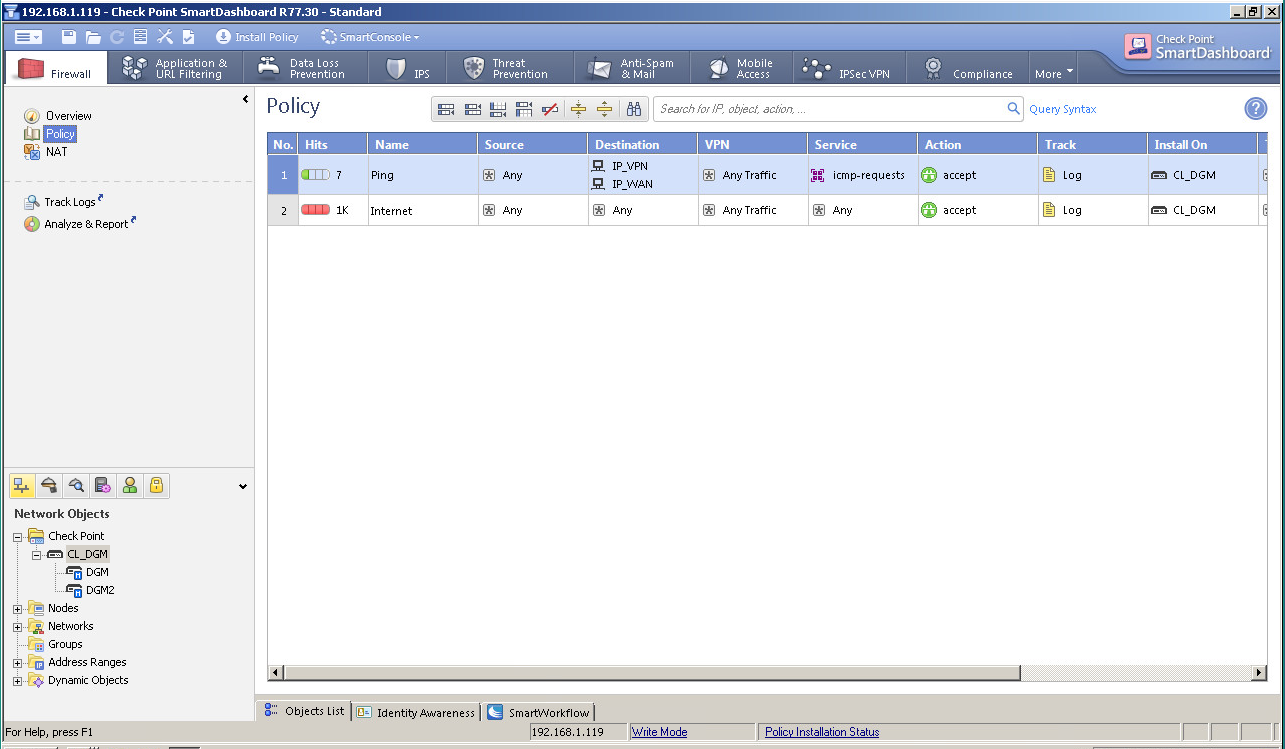Viewport: 1285px width, 749px height.
Task: Expand the More tabs dropdown
Action: point(1054,73)
